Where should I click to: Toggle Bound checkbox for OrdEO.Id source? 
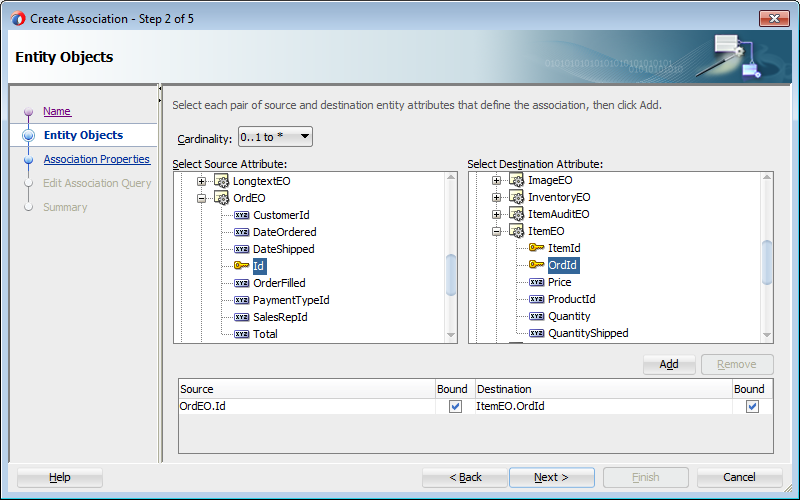pyautogui.click(x=455, y=407)
